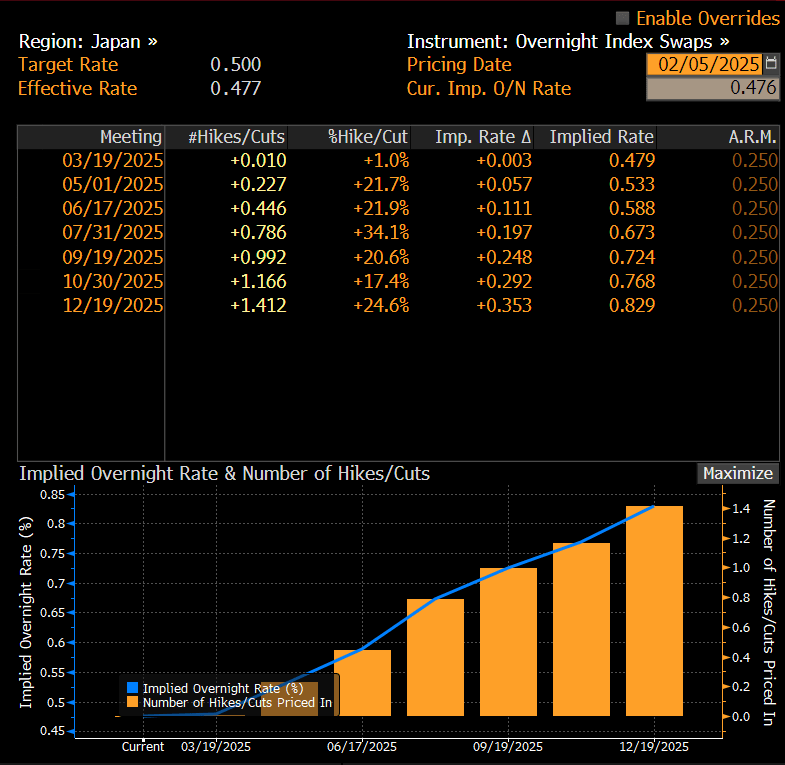Click the Target Rate label

[x=68, y=65]
